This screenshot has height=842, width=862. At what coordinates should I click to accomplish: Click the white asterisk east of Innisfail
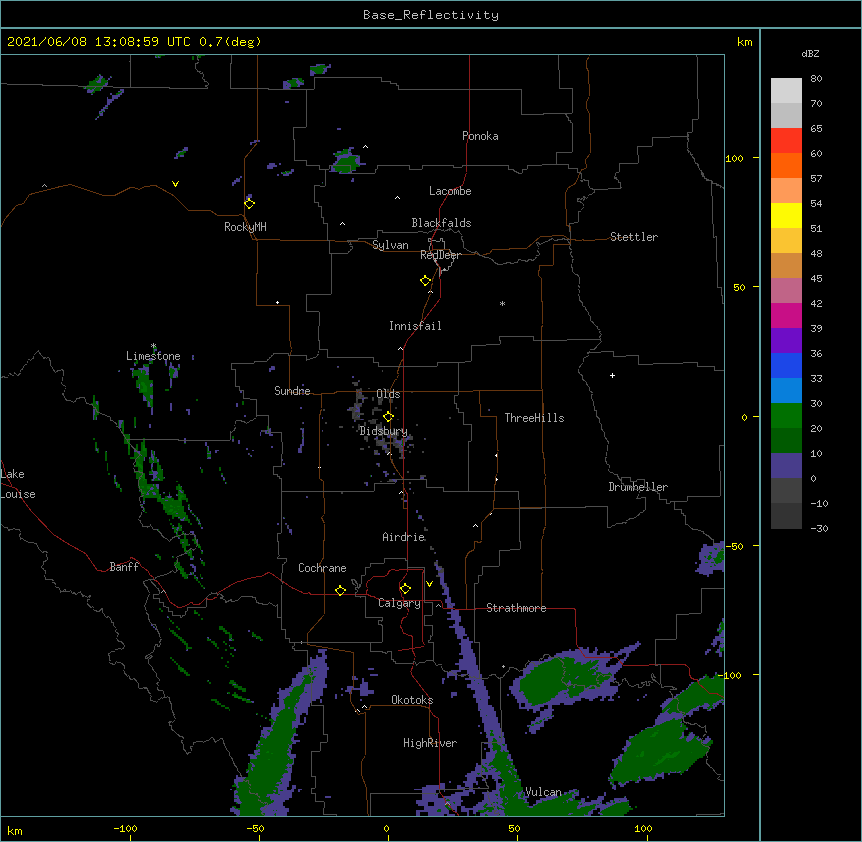coord(502,303)
